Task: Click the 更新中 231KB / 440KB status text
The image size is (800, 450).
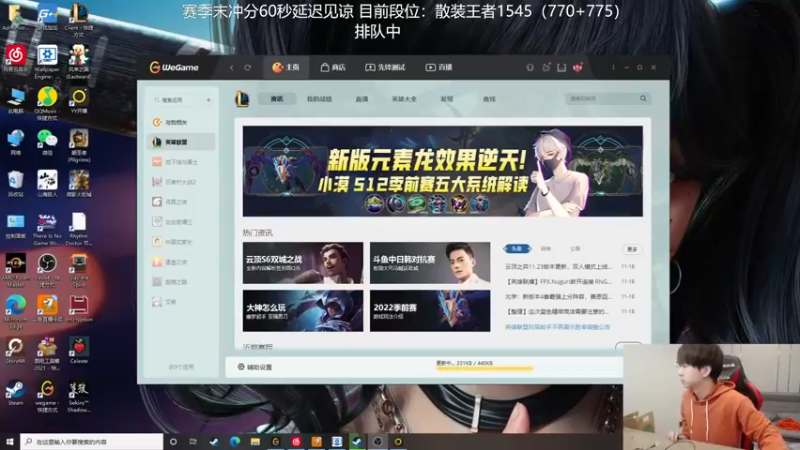Action: [464, 363]
